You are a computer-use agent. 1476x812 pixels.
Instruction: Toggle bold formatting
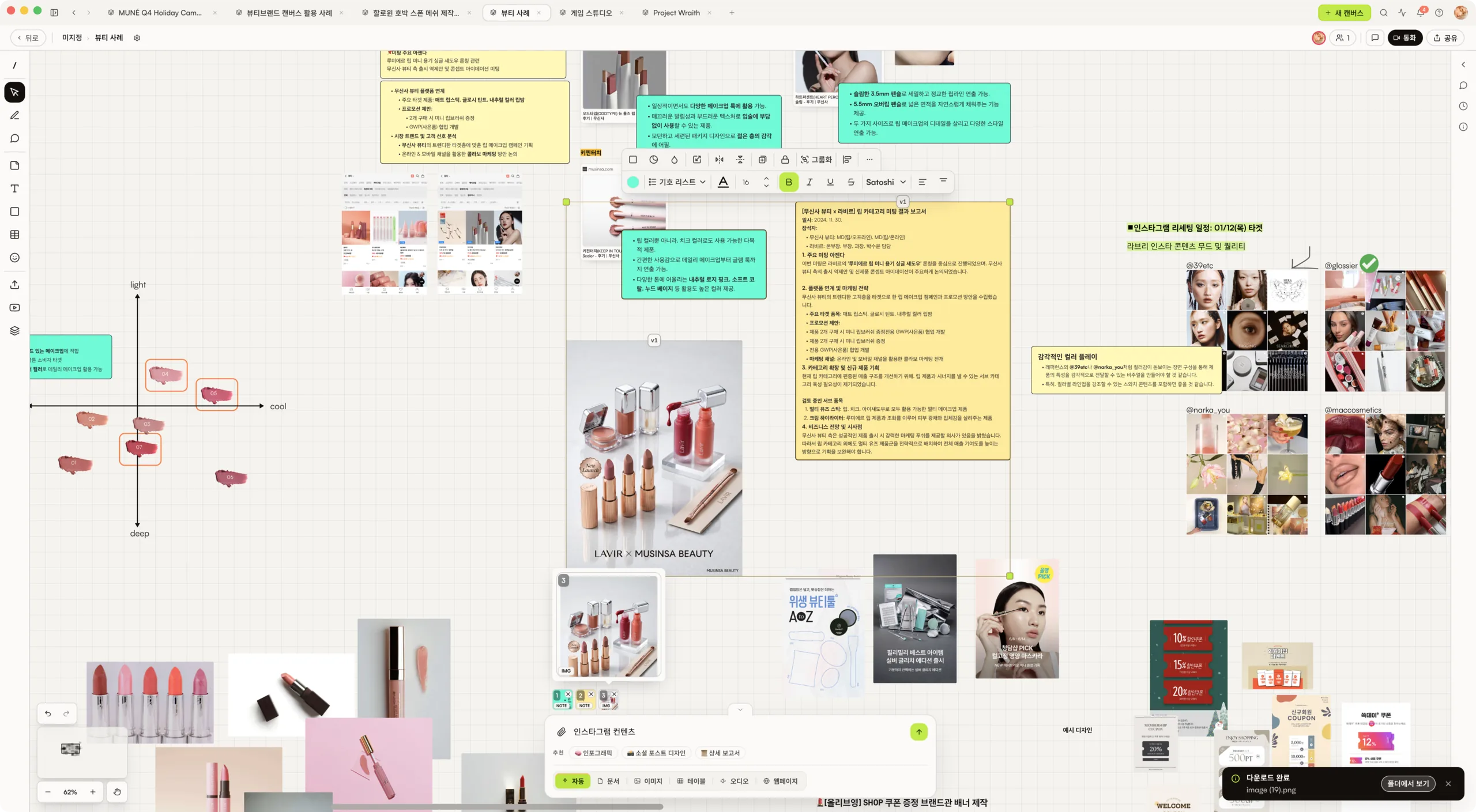coord(789,182)
